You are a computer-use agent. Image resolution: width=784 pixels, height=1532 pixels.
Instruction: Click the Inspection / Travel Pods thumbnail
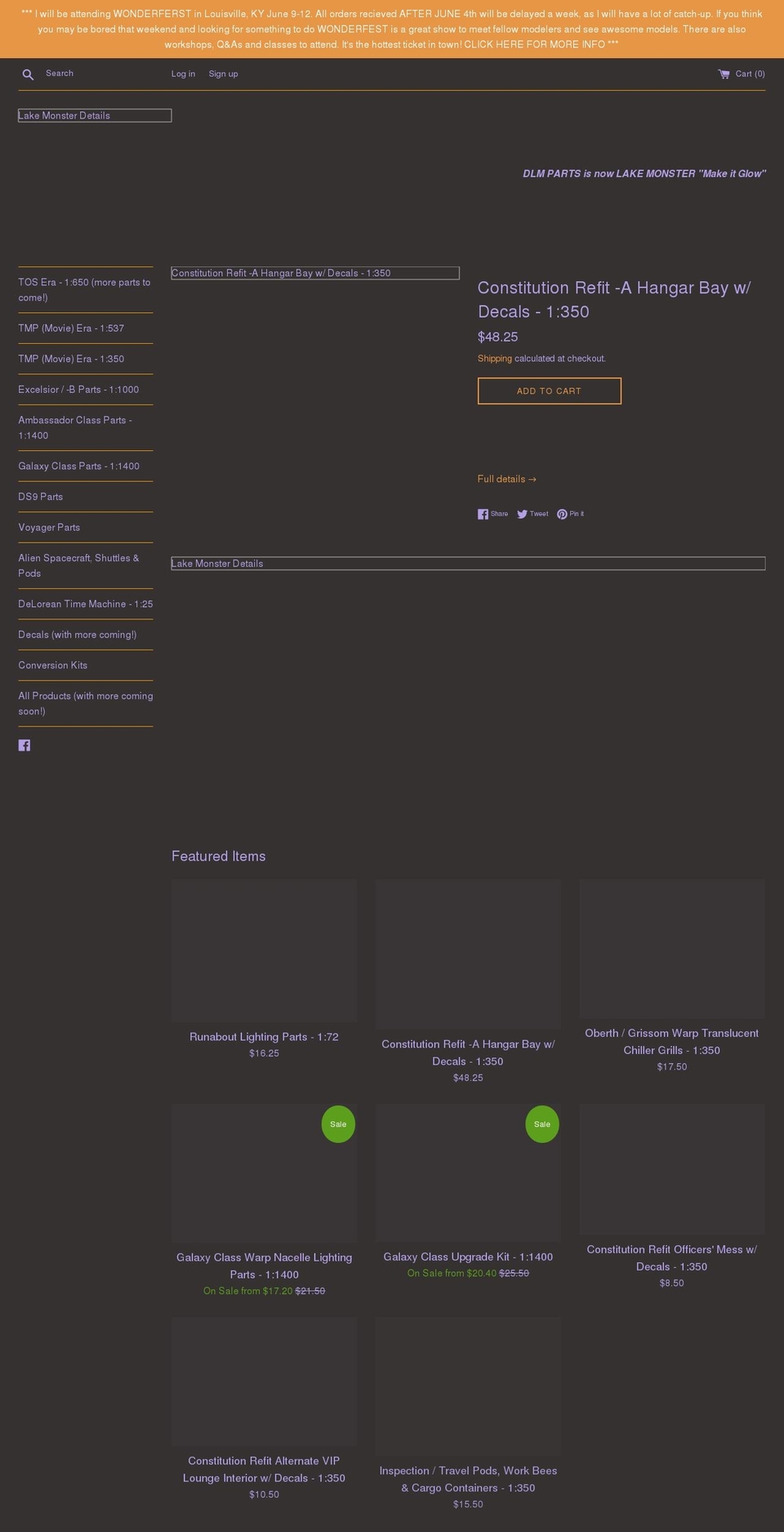coord(468,1386)
